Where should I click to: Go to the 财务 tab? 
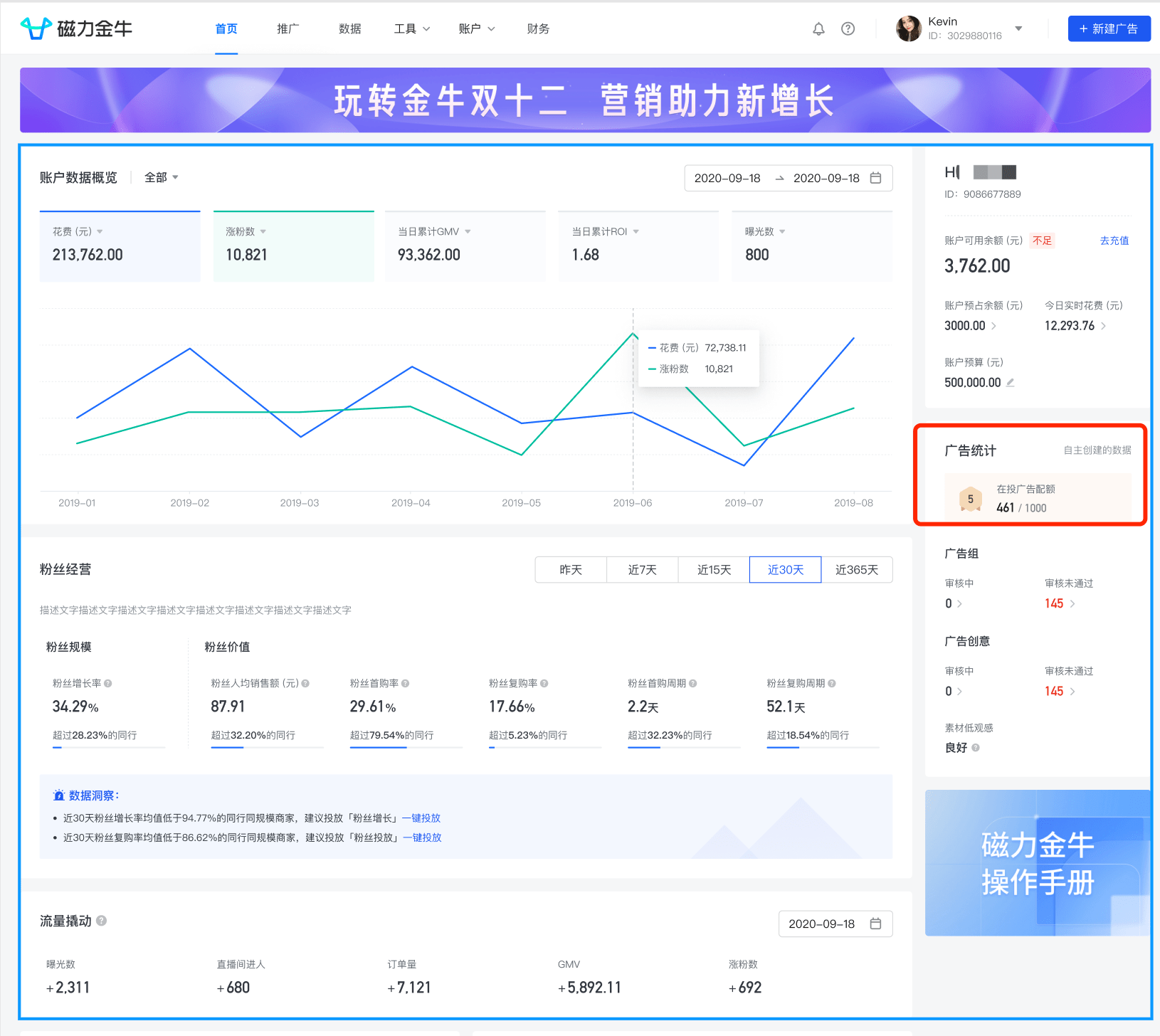(x=538, y=29)
